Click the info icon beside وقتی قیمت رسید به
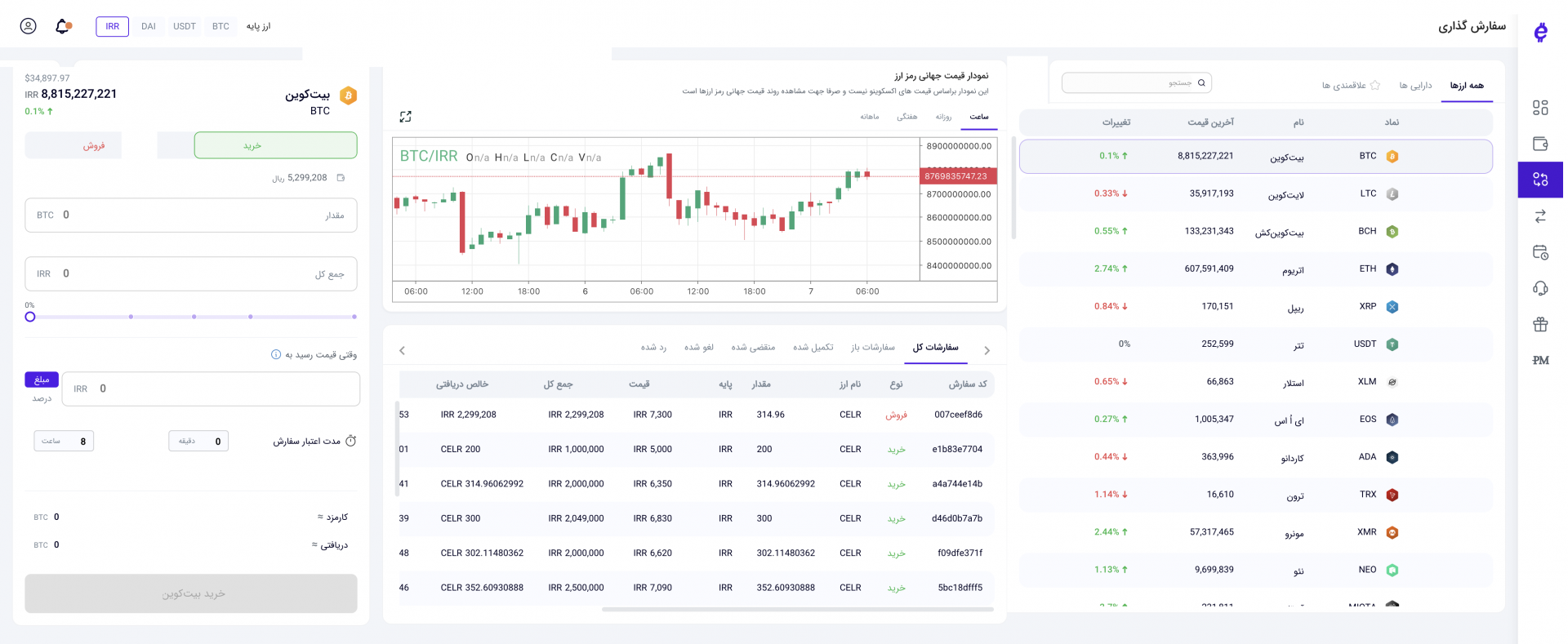The height and width of the screenshot is (644, 1568). pyautogui.click(x=276, y=354)
